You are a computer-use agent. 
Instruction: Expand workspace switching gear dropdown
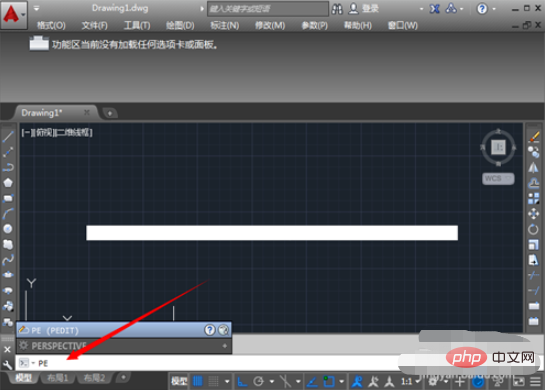click(x=446, y=382)
